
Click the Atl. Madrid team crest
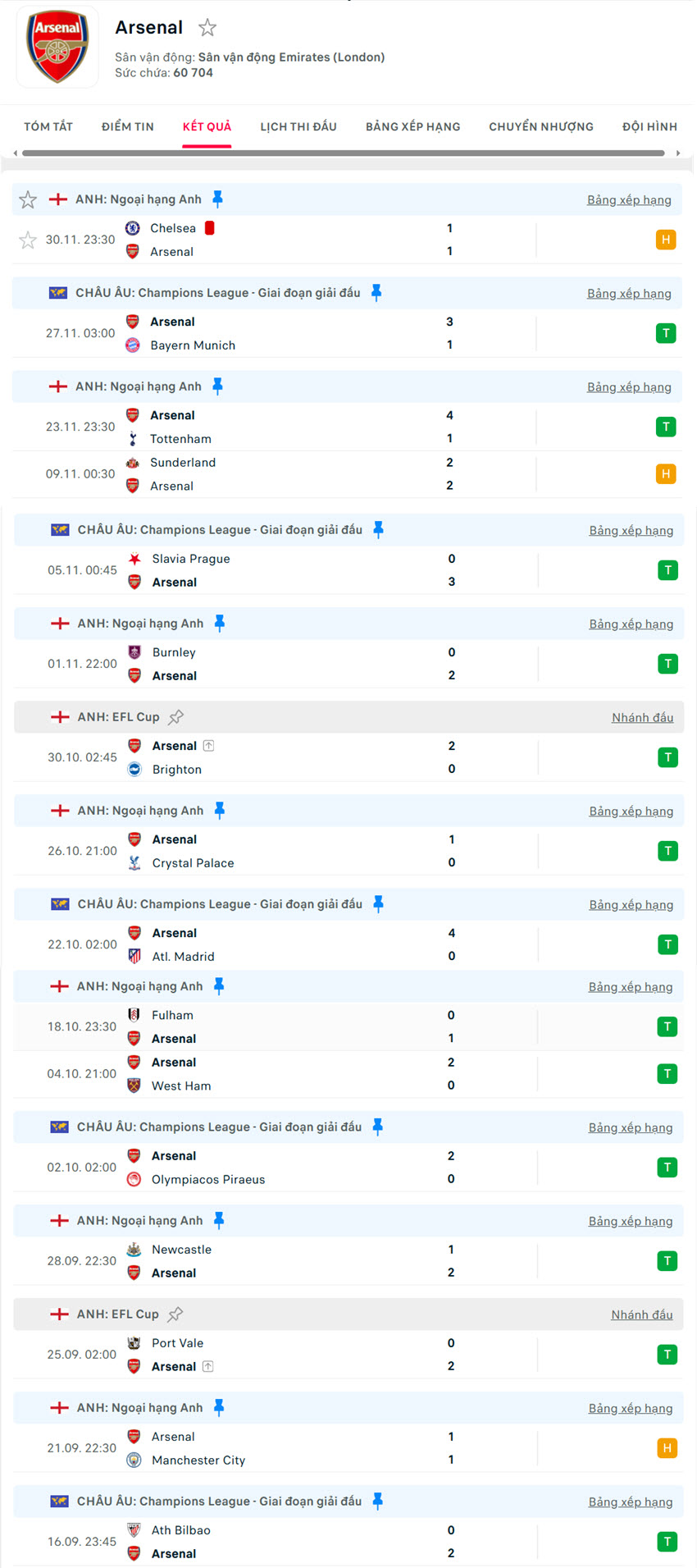pyautogui.click(x=134, y=957)
